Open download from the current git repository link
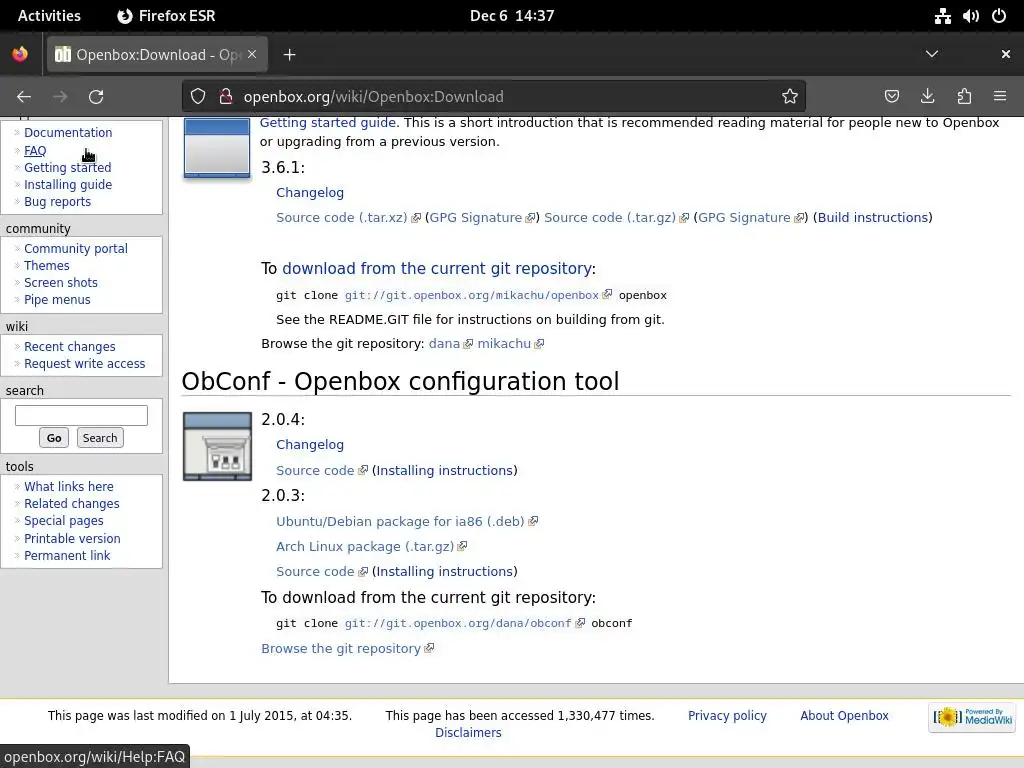The image size is (1024, 768). coord(437,268)
